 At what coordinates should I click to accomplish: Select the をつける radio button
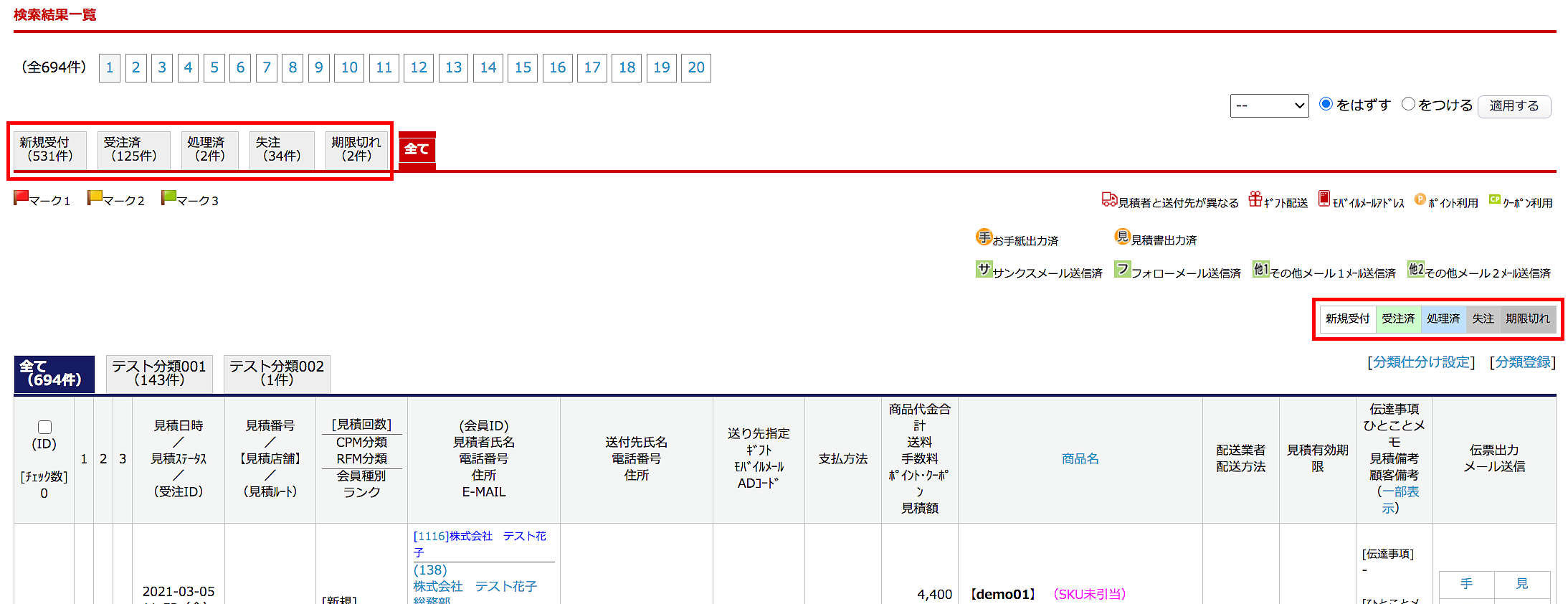click(1408, 104)
